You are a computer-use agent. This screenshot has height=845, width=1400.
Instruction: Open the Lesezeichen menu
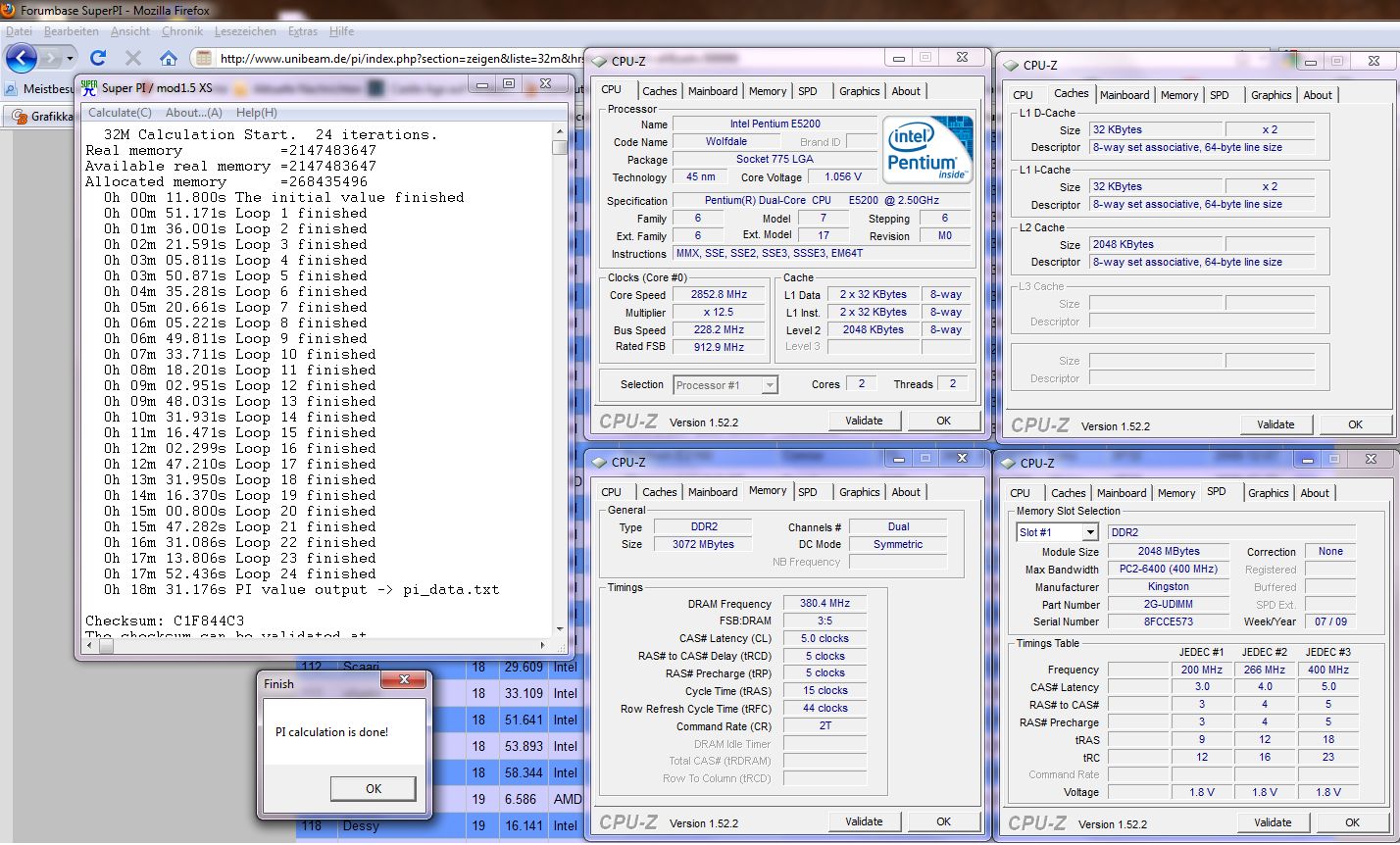(x=246, y=31)
